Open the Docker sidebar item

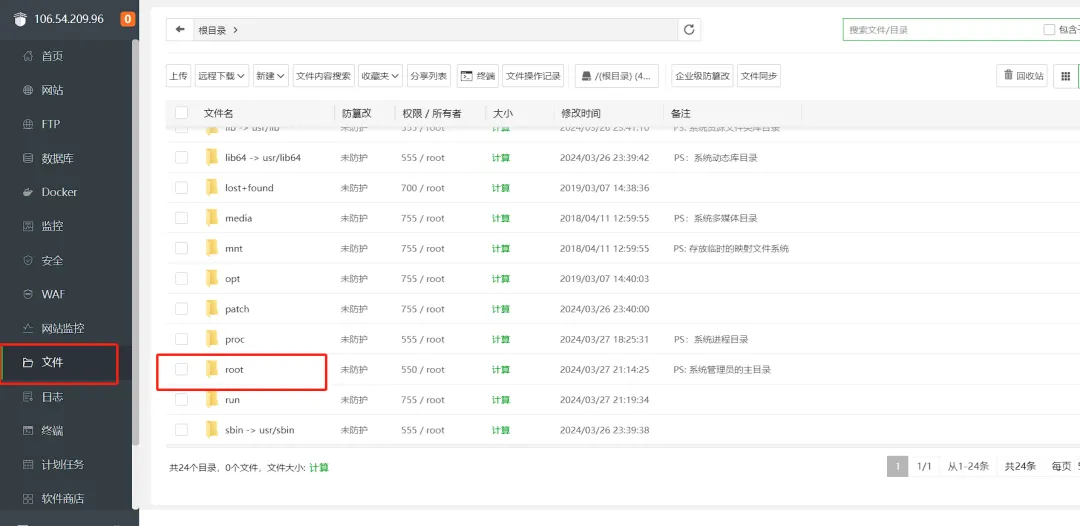pyautogui.click(x=59, y=192)
